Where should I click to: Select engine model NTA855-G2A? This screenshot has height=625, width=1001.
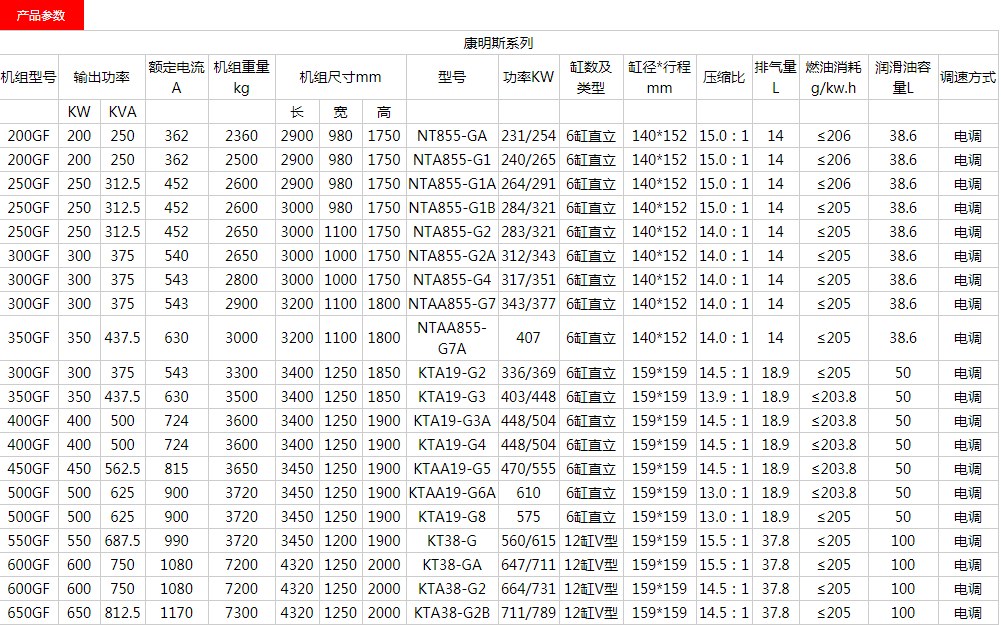(x=452, y=256)
